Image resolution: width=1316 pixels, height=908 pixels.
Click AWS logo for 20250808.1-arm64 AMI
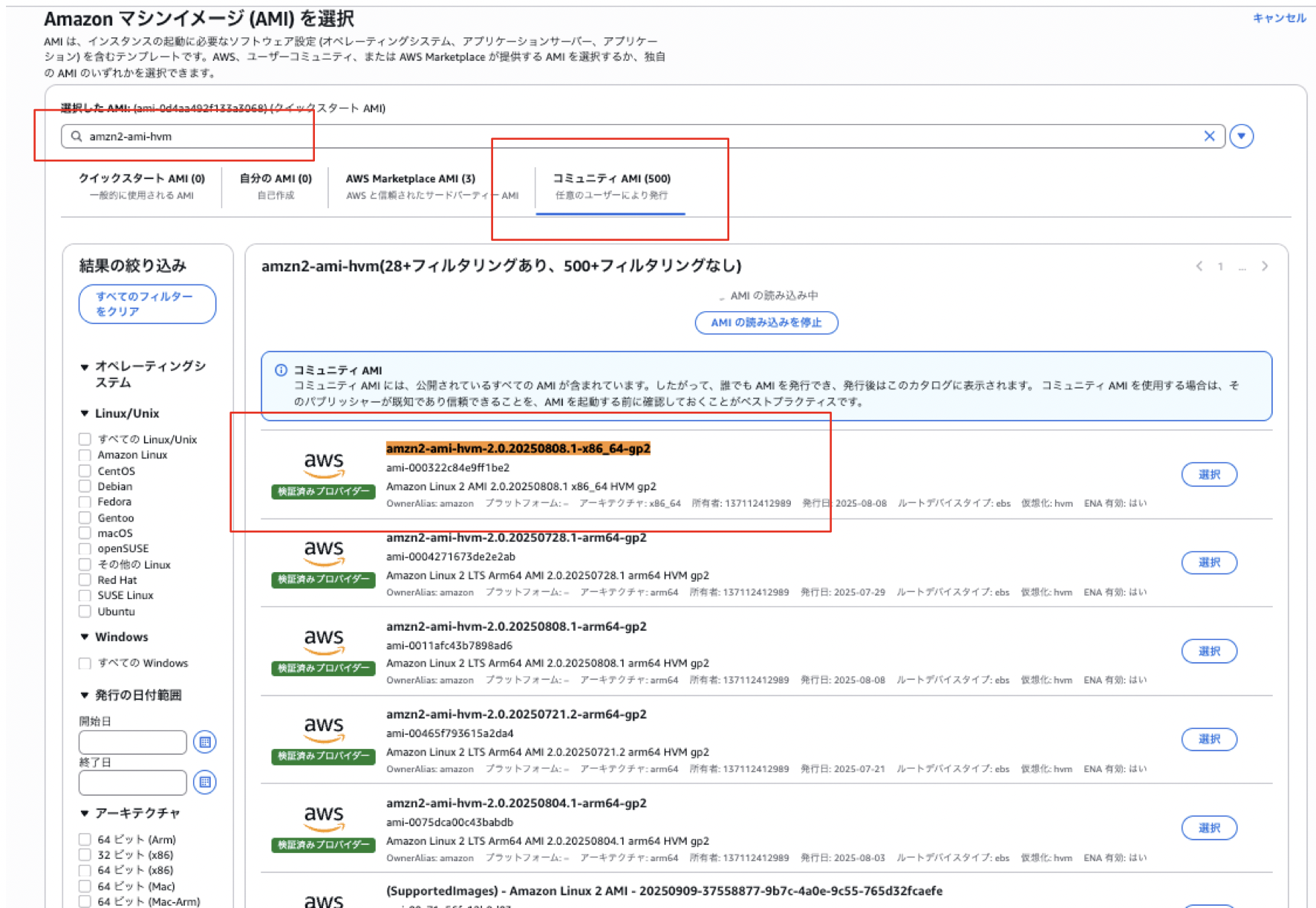324,641
